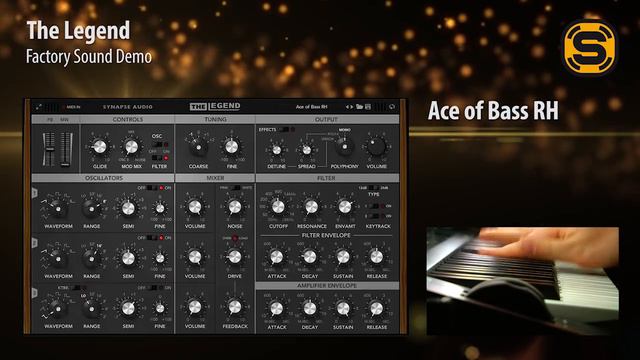Click the filter CUTOFF knob
The height and width of the screenshot is (360, 640).
pyautogui.click(x=278, y=207)
